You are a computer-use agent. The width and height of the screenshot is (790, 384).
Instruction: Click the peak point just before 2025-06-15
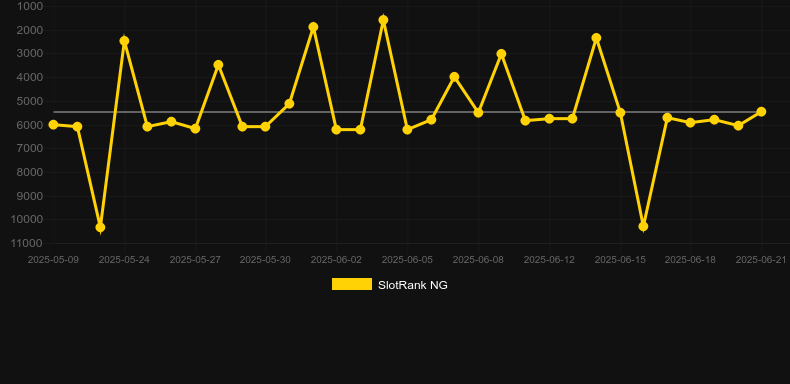(596, 38)
